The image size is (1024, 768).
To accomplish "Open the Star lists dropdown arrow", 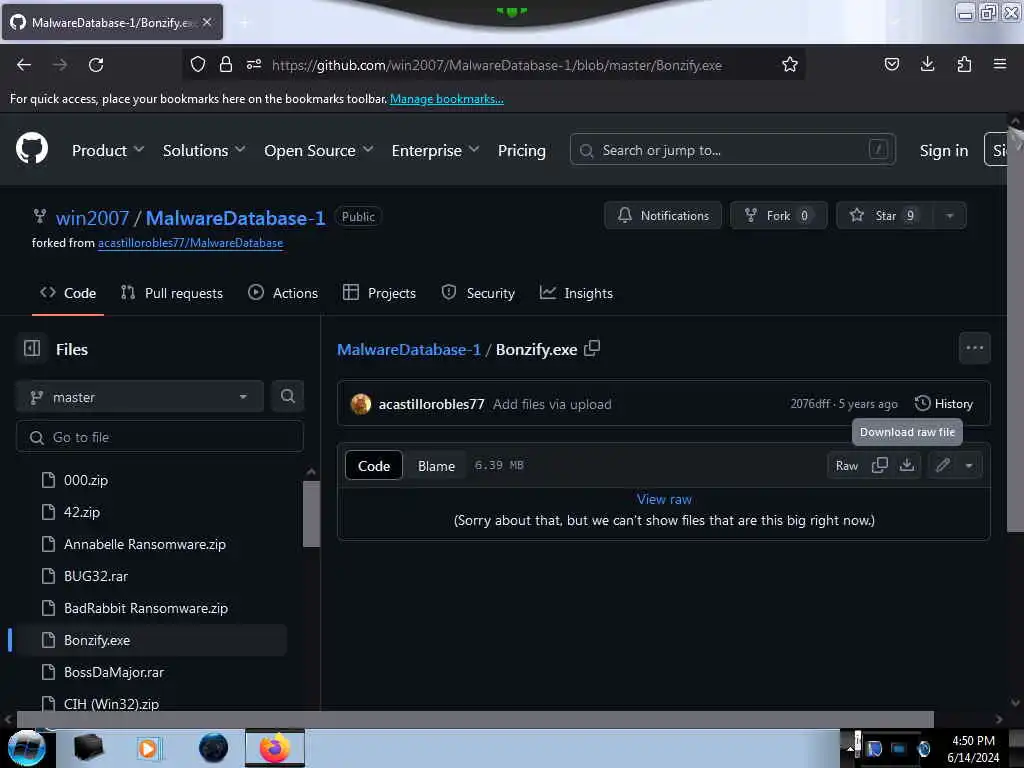I will tap(950, 216).
